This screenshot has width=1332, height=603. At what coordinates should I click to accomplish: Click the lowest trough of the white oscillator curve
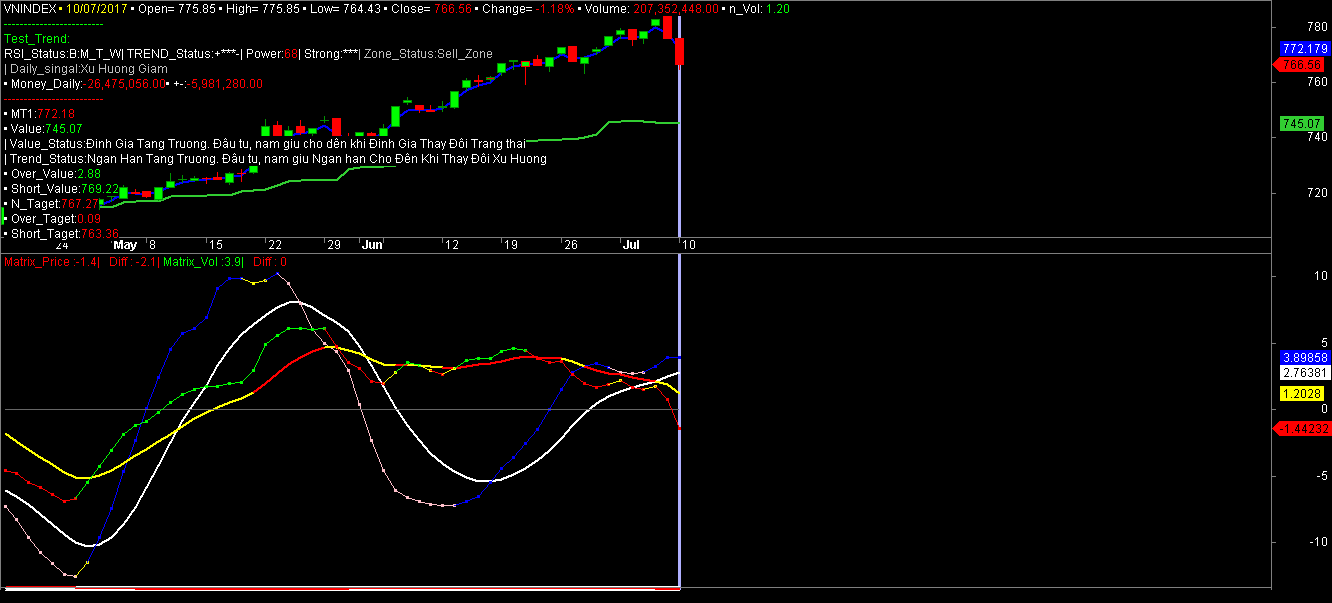[x=91, y=545]
